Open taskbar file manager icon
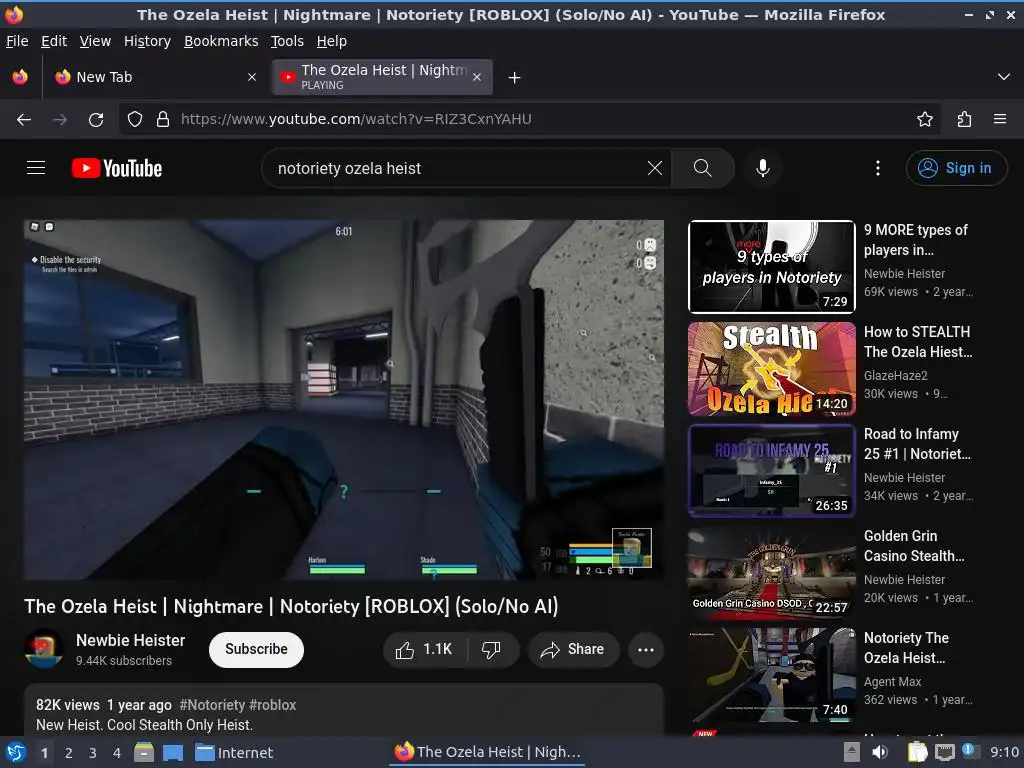The width and height of the screenshot is (1024, 768). (x=144, y=752)
